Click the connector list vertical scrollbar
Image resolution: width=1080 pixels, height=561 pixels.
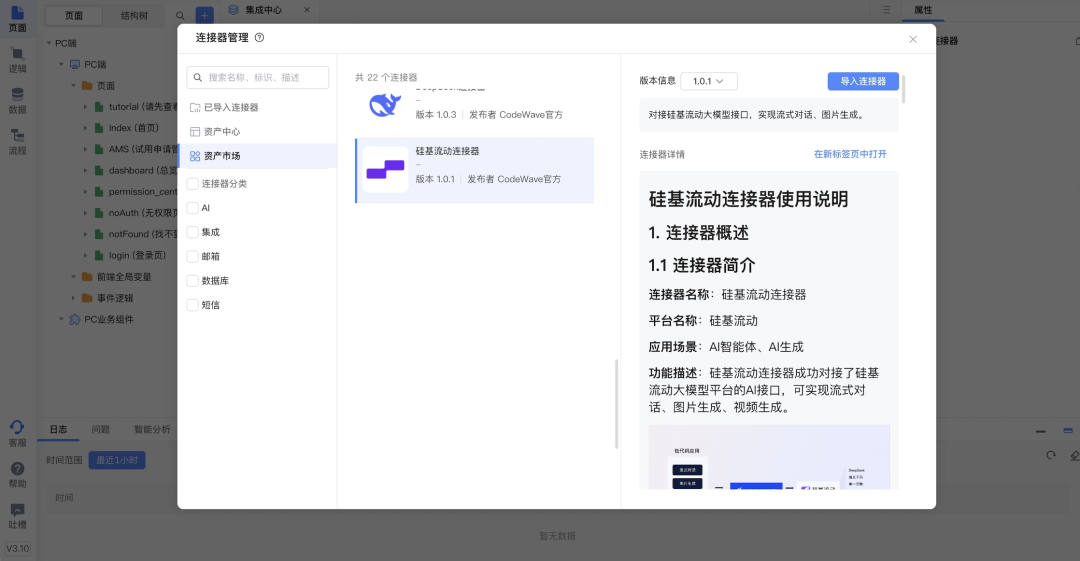(616, 404)
